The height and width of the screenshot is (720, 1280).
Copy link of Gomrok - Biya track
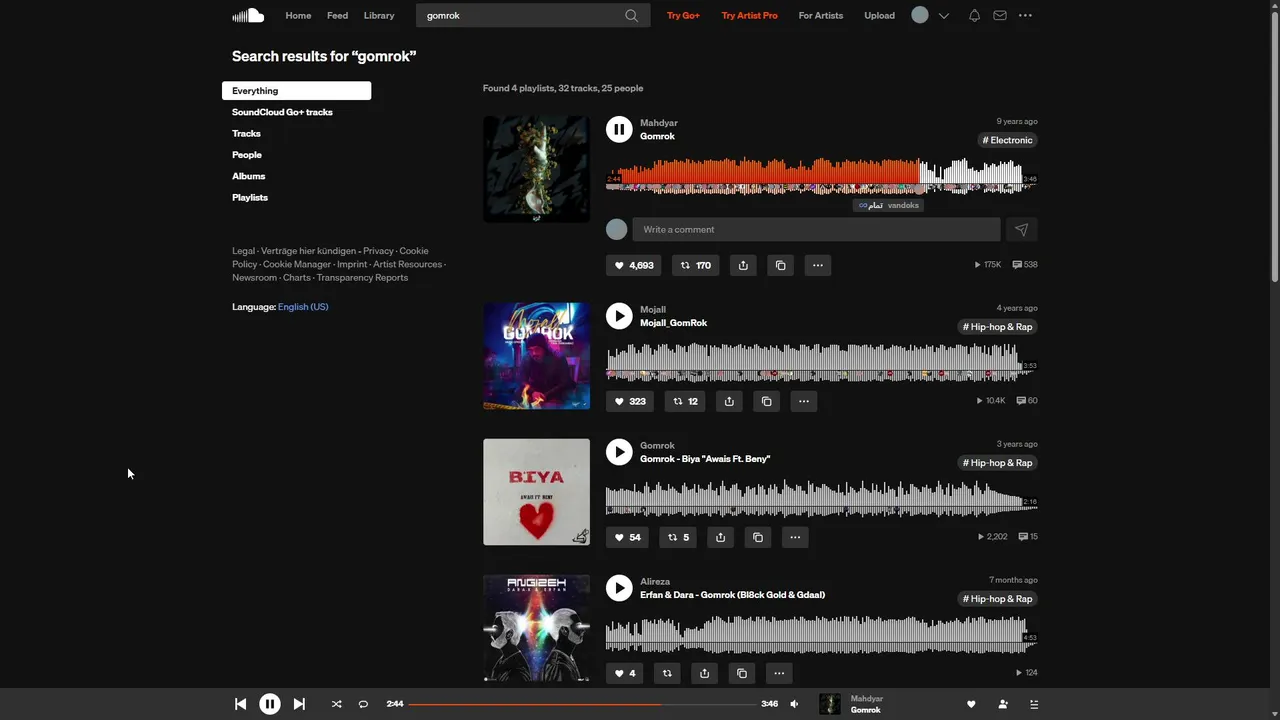point(758,537)
